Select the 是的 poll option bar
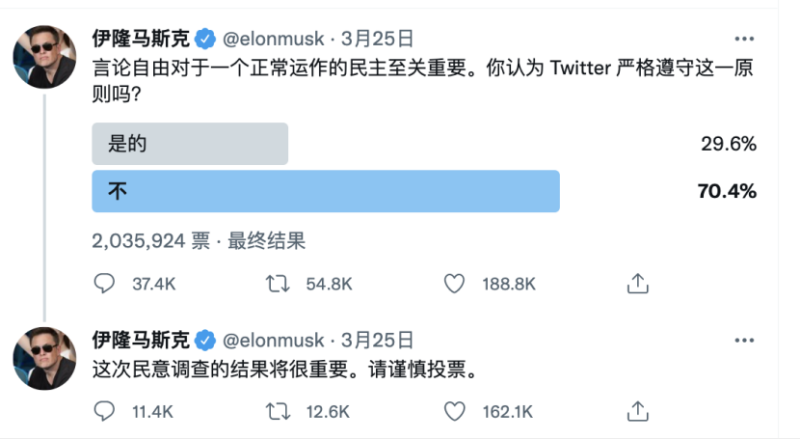The width and height of the screenshot is (800, 440). point(190,144)
